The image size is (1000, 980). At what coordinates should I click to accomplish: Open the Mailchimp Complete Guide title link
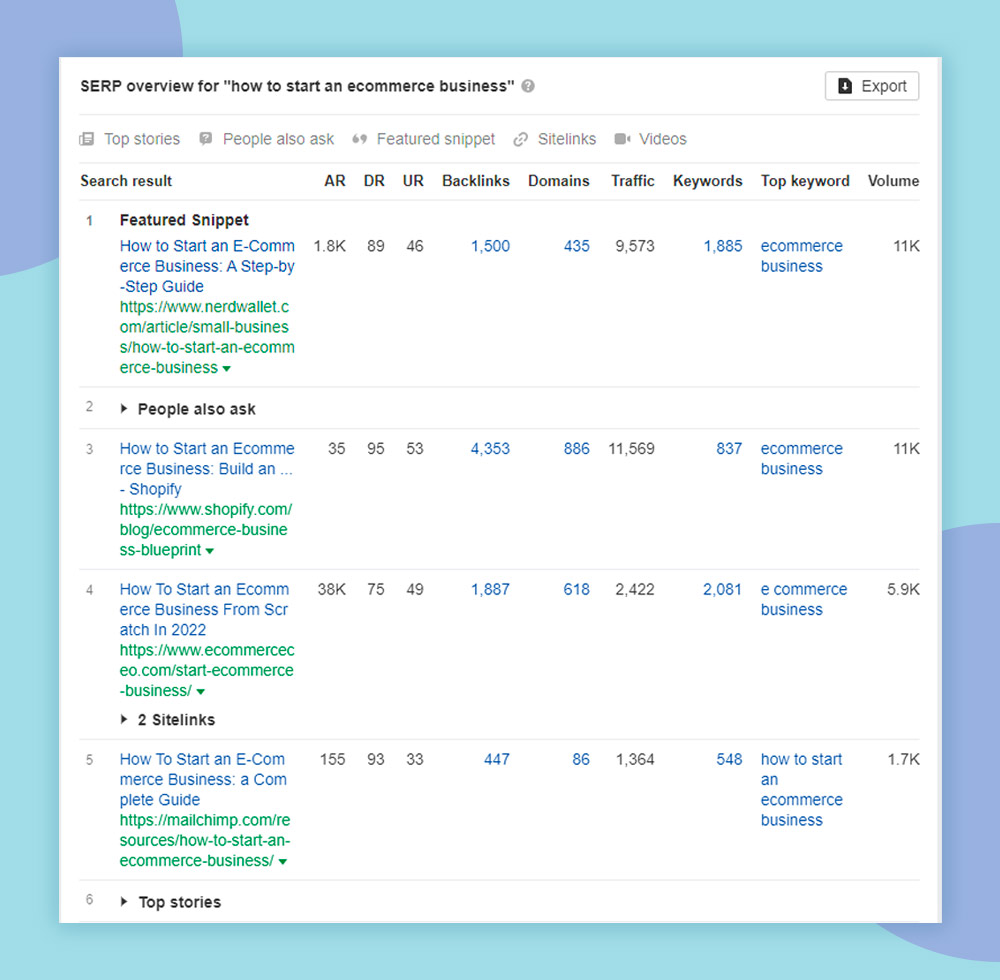(203, 779)
